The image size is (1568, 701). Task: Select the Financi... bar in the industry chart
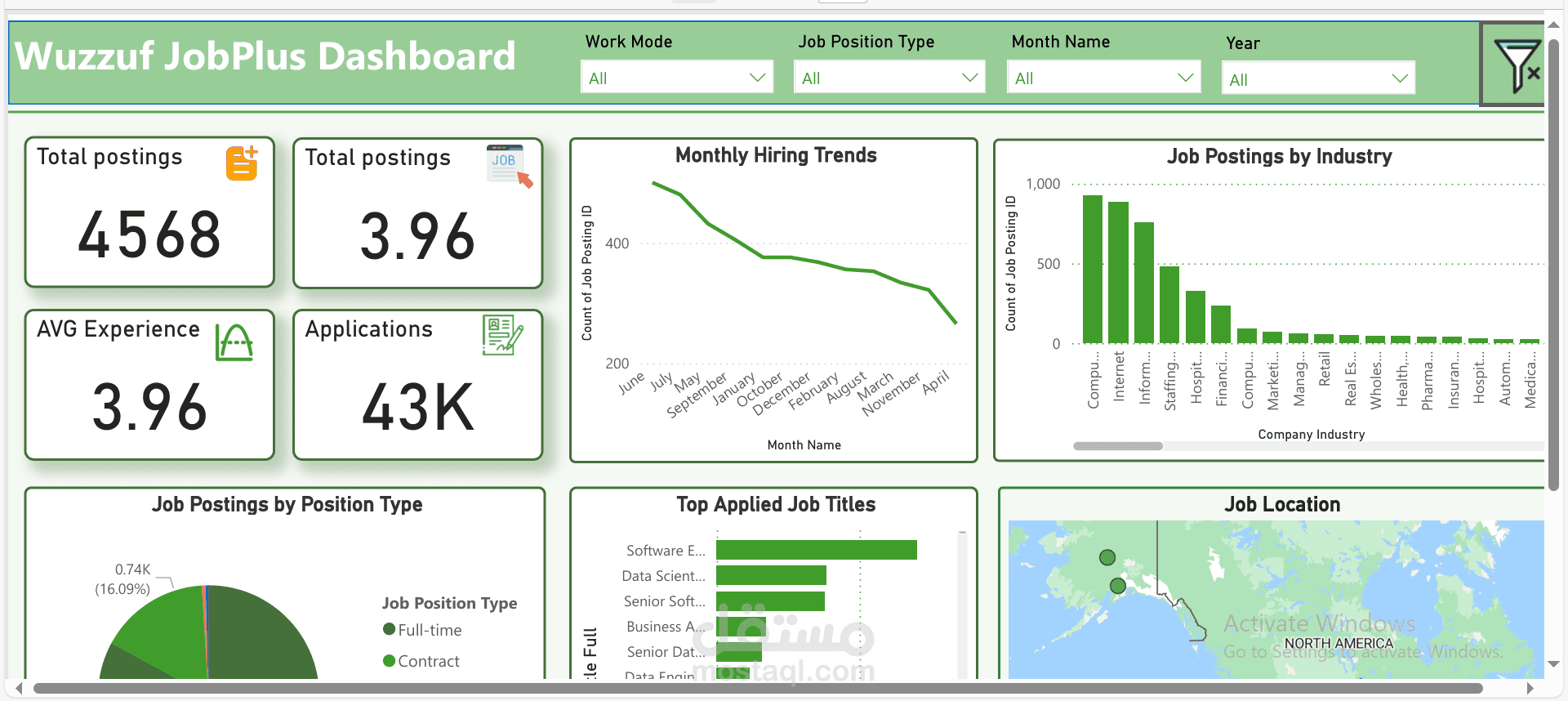point(1221,324)
